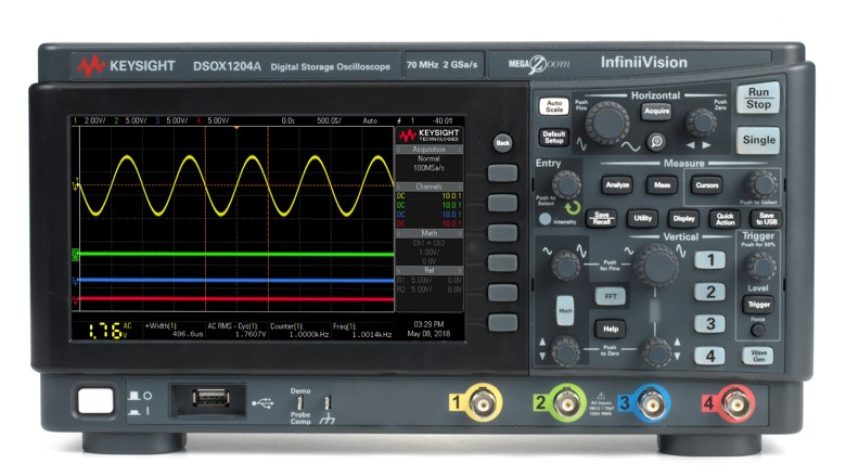The image size is (846, 476).
Task: Click the front-panel USB host port
Action: coord(211,398)
